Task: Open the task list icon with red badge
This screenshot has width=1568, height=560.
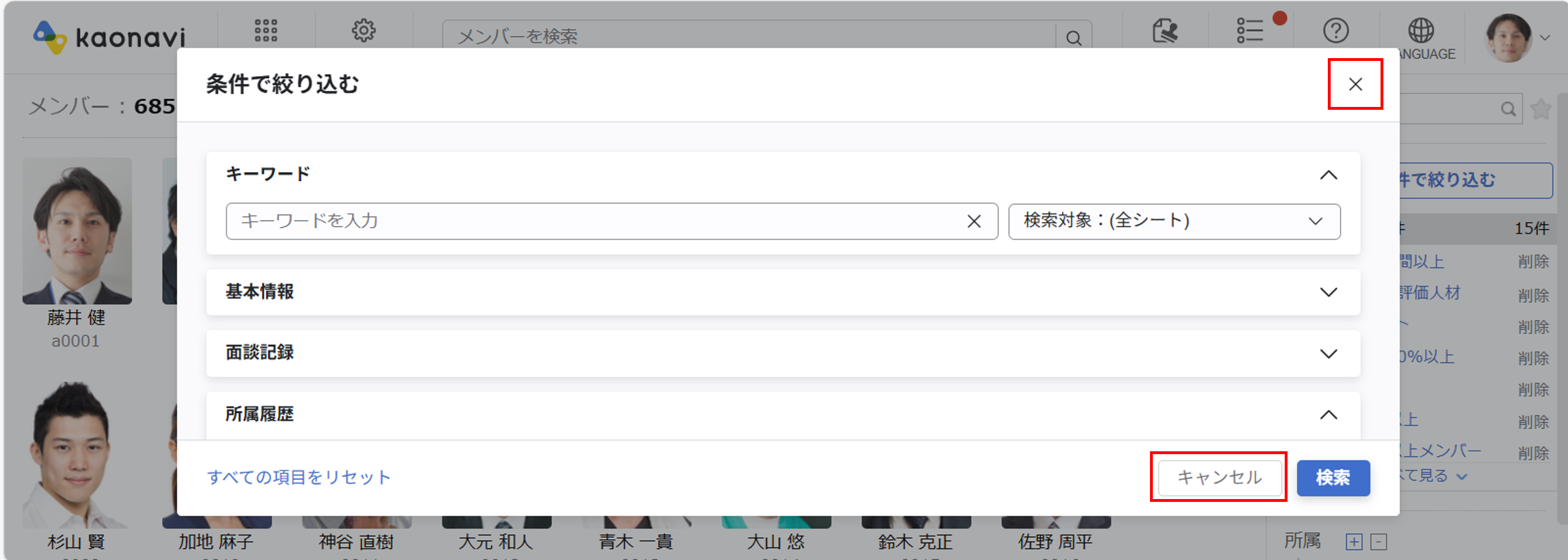Action: [x=1250, y=30]
